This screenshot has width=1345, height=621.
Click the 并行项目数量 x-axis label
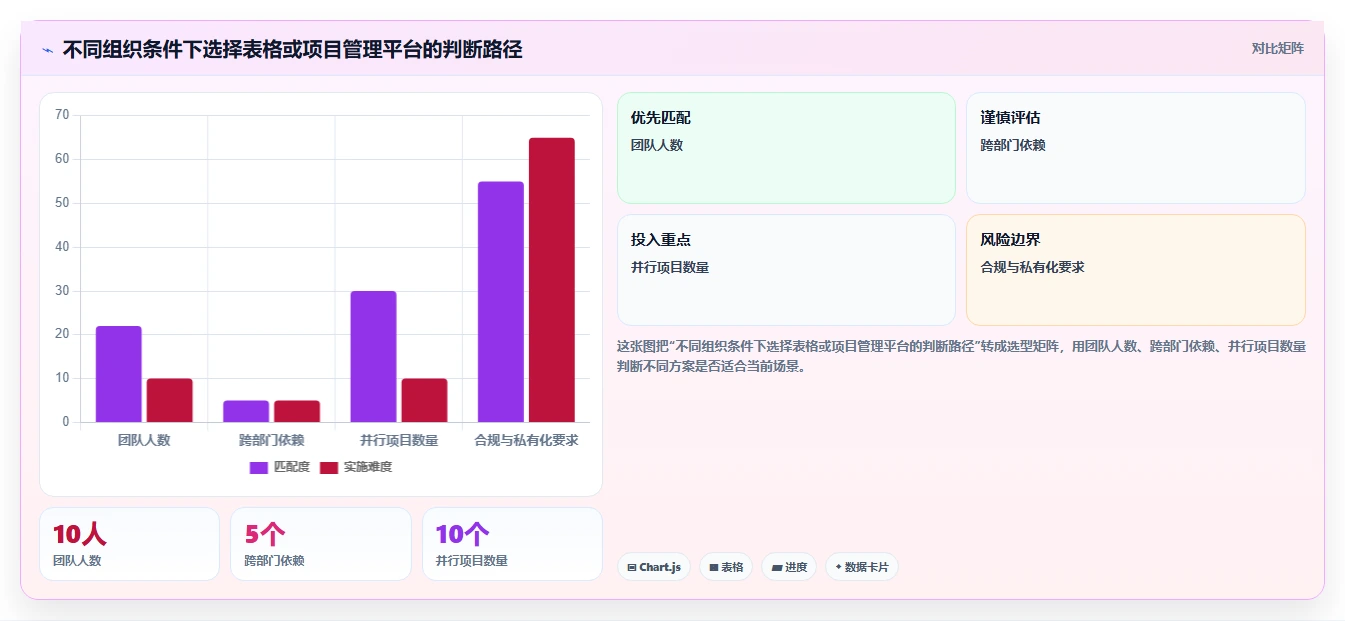click(x=399, y=440)
